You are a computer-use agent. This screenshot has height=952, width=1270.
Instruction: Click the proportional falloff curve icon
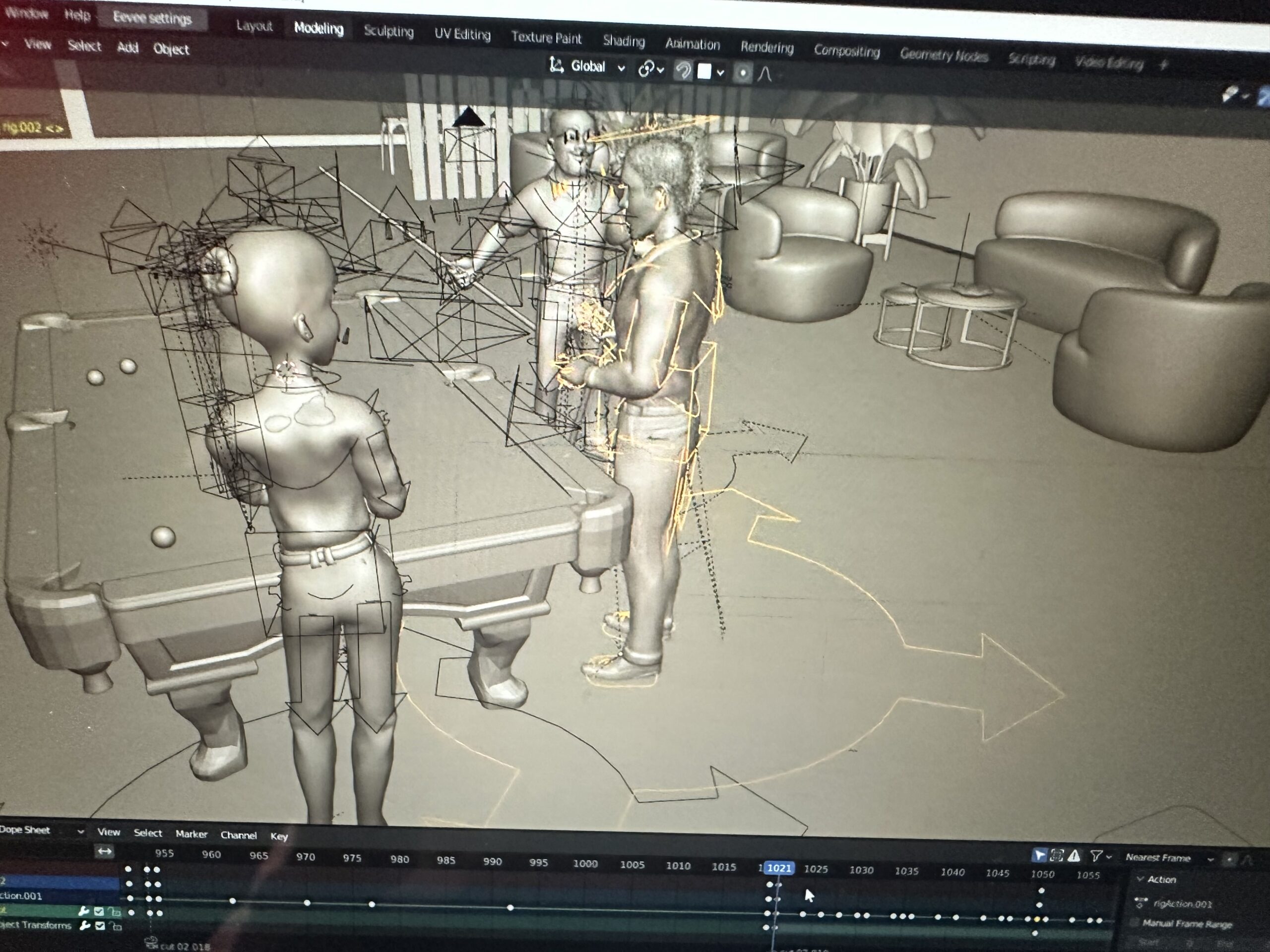coord(765,74)
